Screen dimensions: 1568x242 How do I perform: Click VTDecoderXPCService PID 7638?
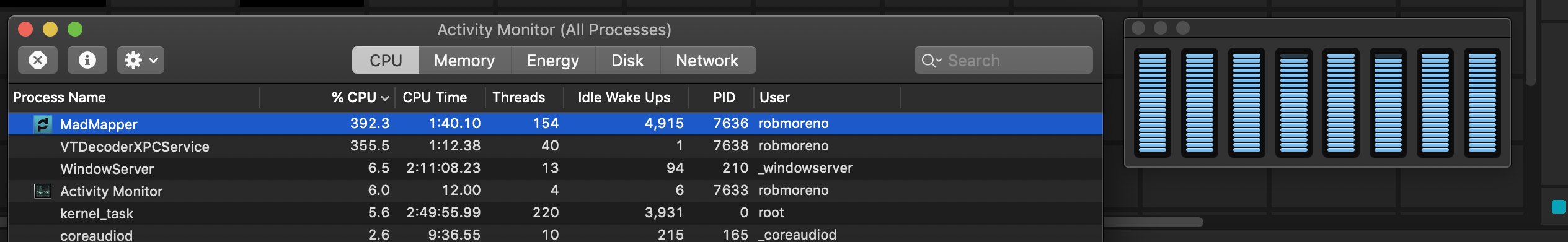[730, 145]
